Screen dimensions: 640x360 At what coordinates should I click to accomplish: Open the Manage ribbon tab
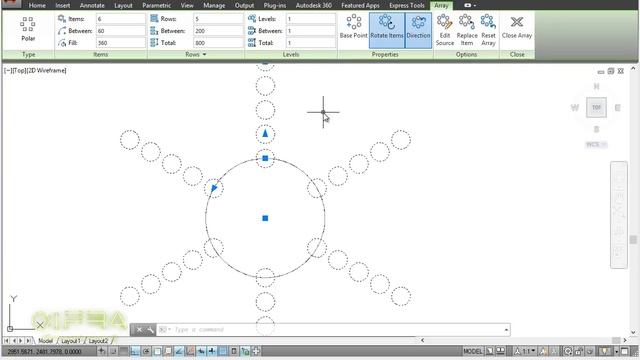[x=214, y=5]
